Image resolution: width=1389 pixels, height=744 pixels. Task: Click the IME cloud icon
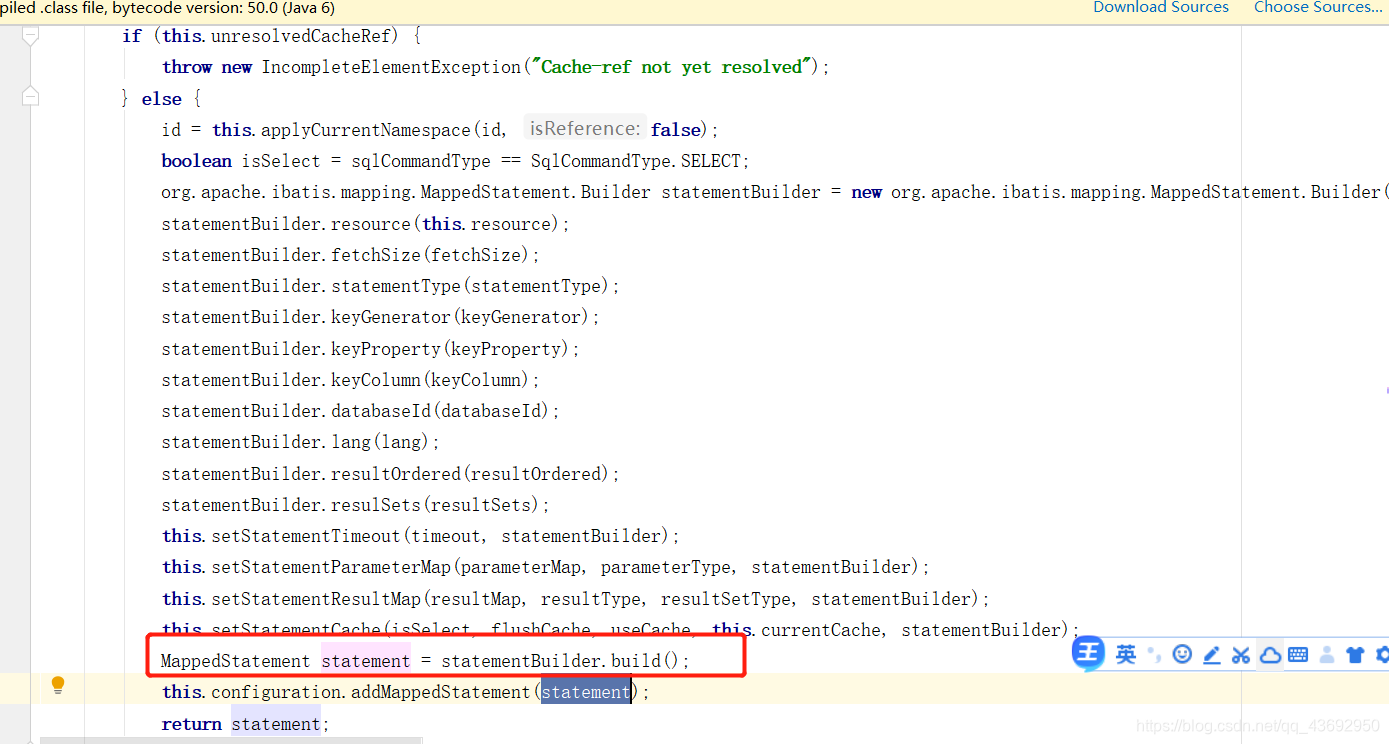point(1270,655)
